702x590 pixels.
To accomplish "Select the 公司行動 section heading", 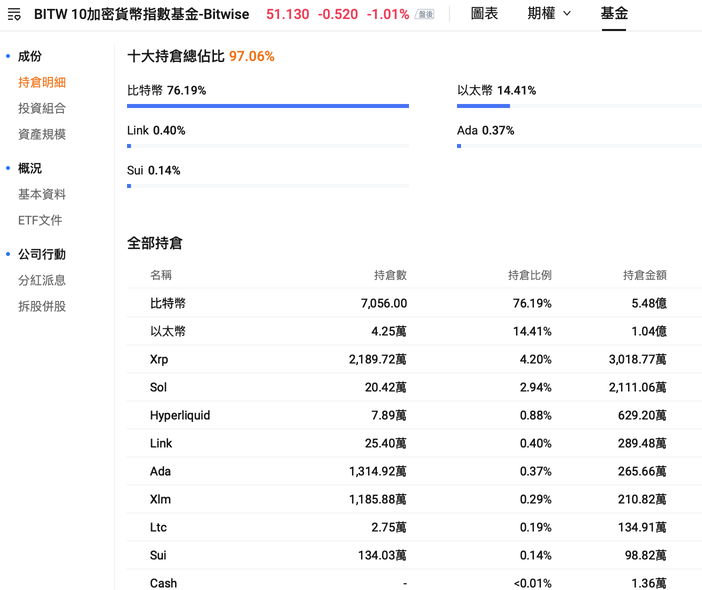I will coord(42,254).
